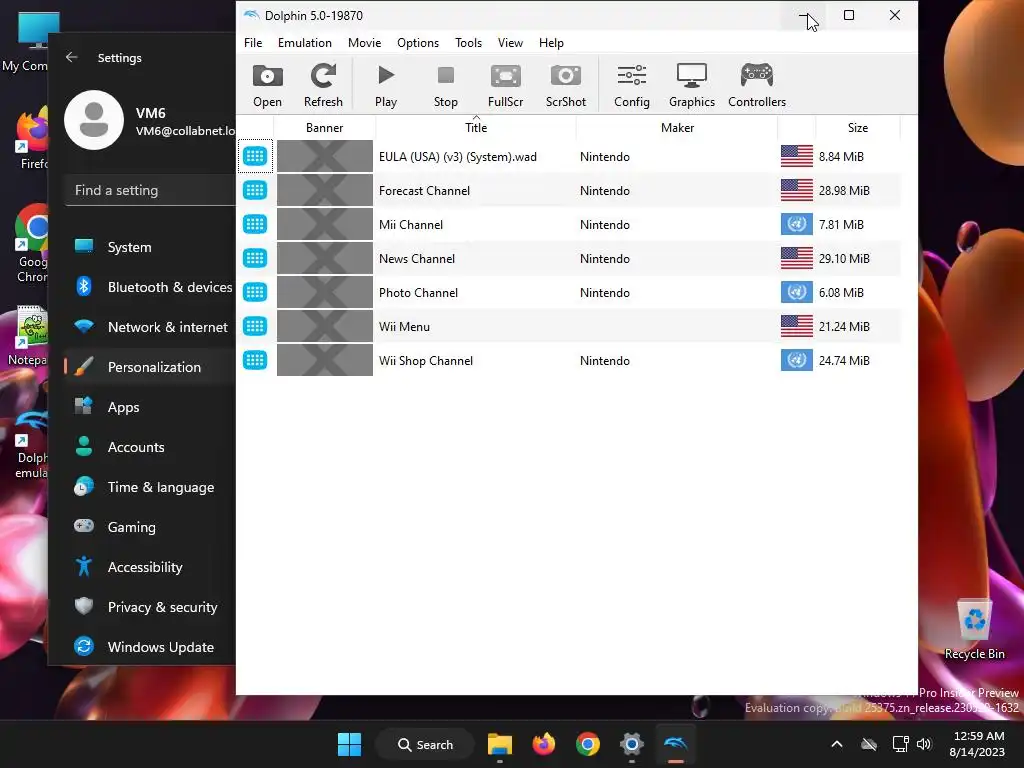The height and width of the screenshot is (768, 1024).
Task: Refresh the game list
Action: [323, 86]
